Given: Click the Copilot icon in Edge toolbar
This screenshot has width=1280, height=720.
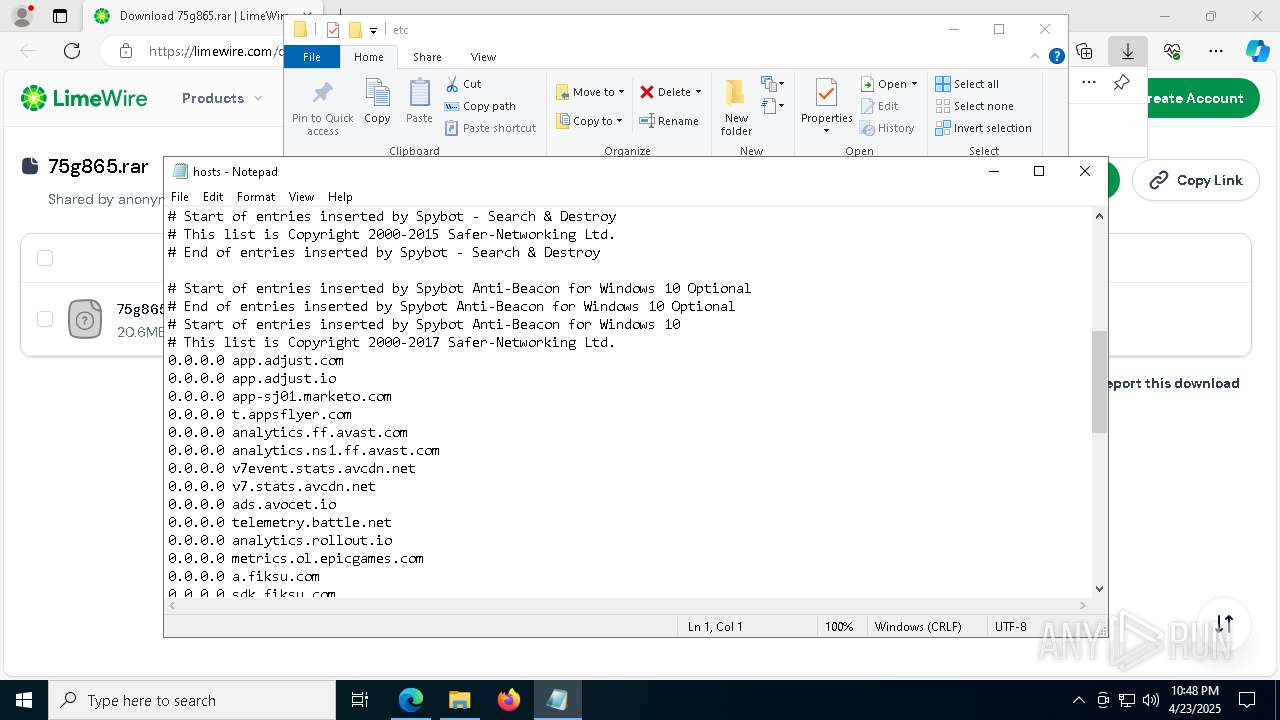Looking at the screenshot, I should pyautogui.click(x=1257, y=51).
